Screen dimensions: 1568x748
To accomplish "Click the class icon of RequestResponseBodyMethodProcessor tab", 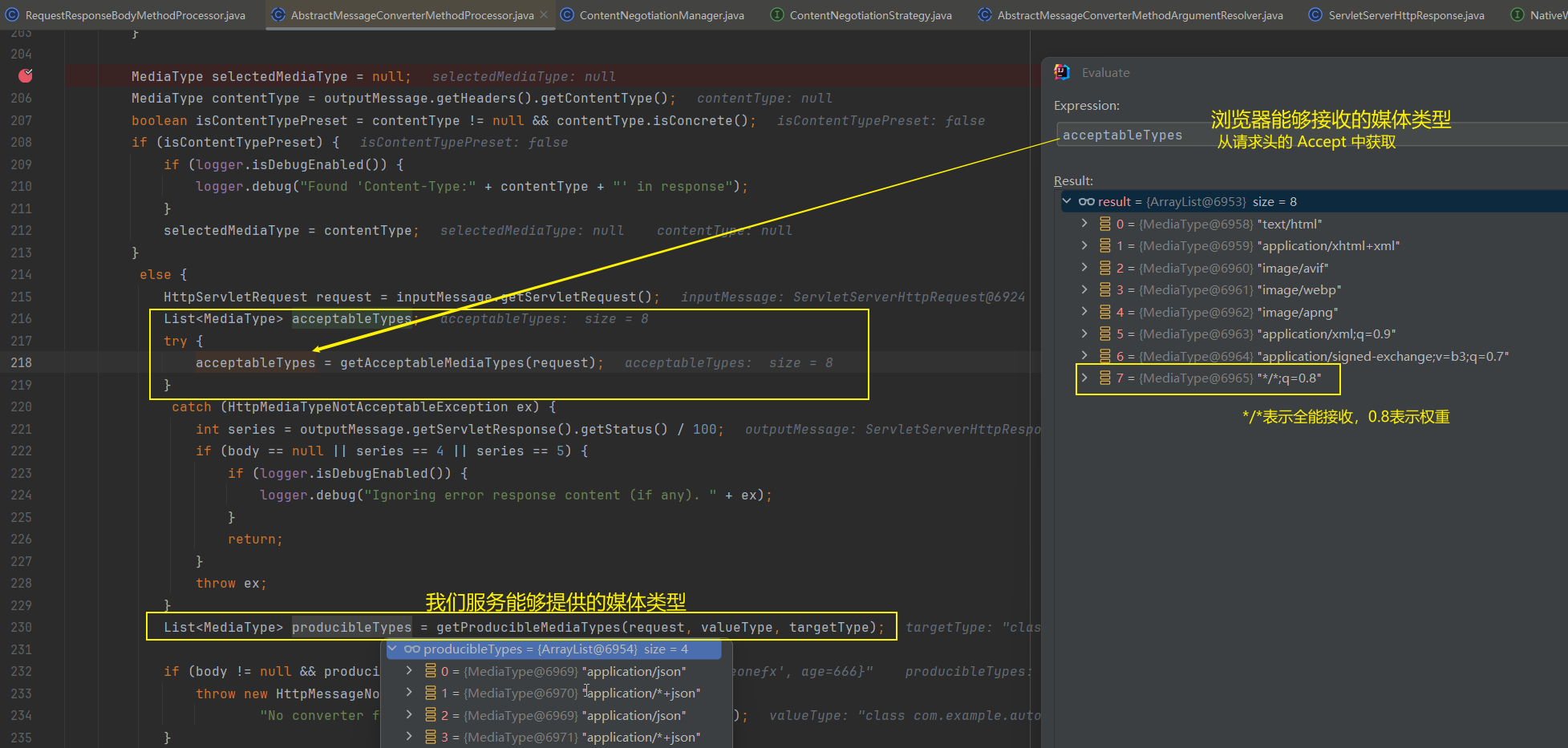I will point(12,15).
